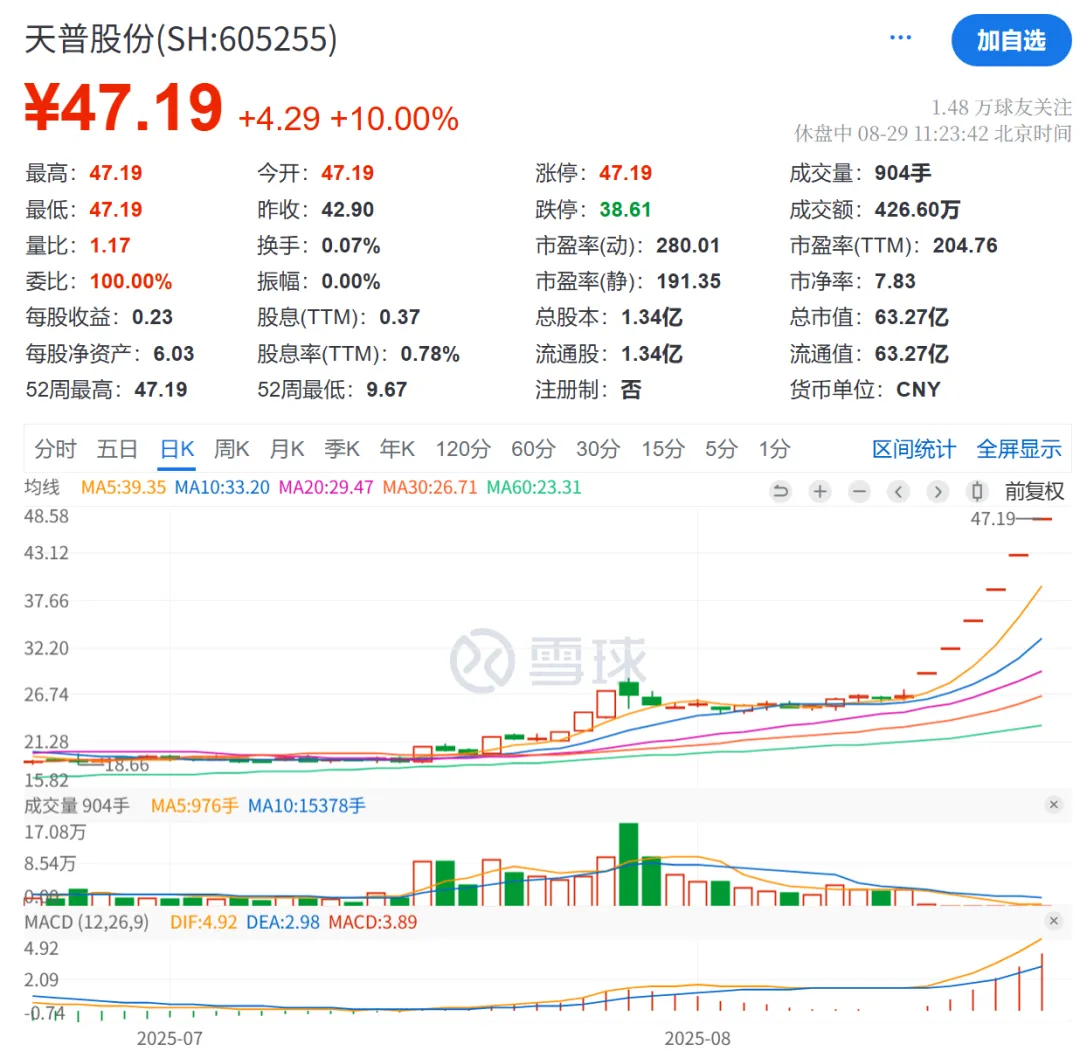This screenshot has width=1080, height=1051.
Task: Close the 成交量 volume indicator panel
Action: (x=1053, y=805)
